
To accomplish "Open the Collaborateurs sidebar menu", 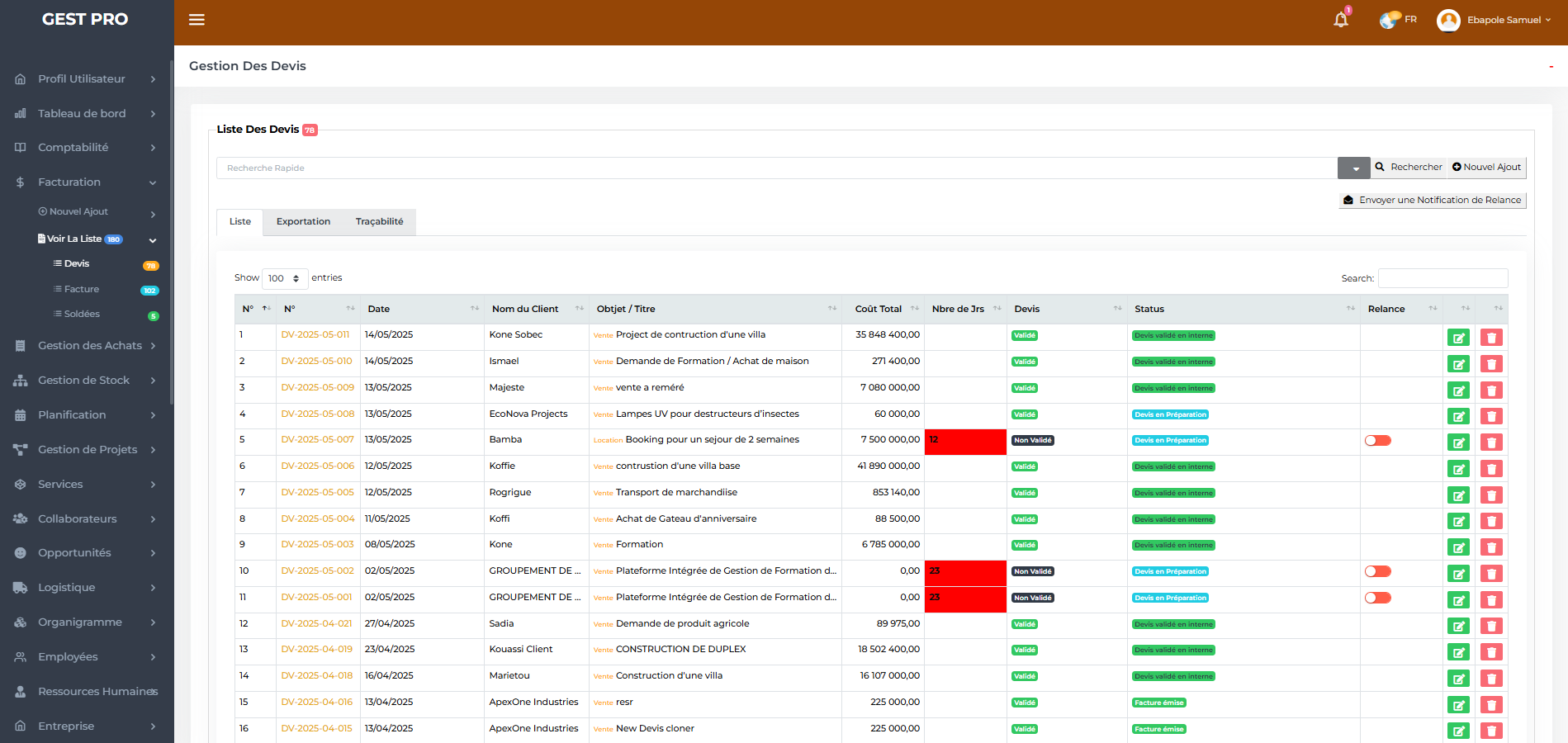I will pyautogui.click(x=86, y=519).
